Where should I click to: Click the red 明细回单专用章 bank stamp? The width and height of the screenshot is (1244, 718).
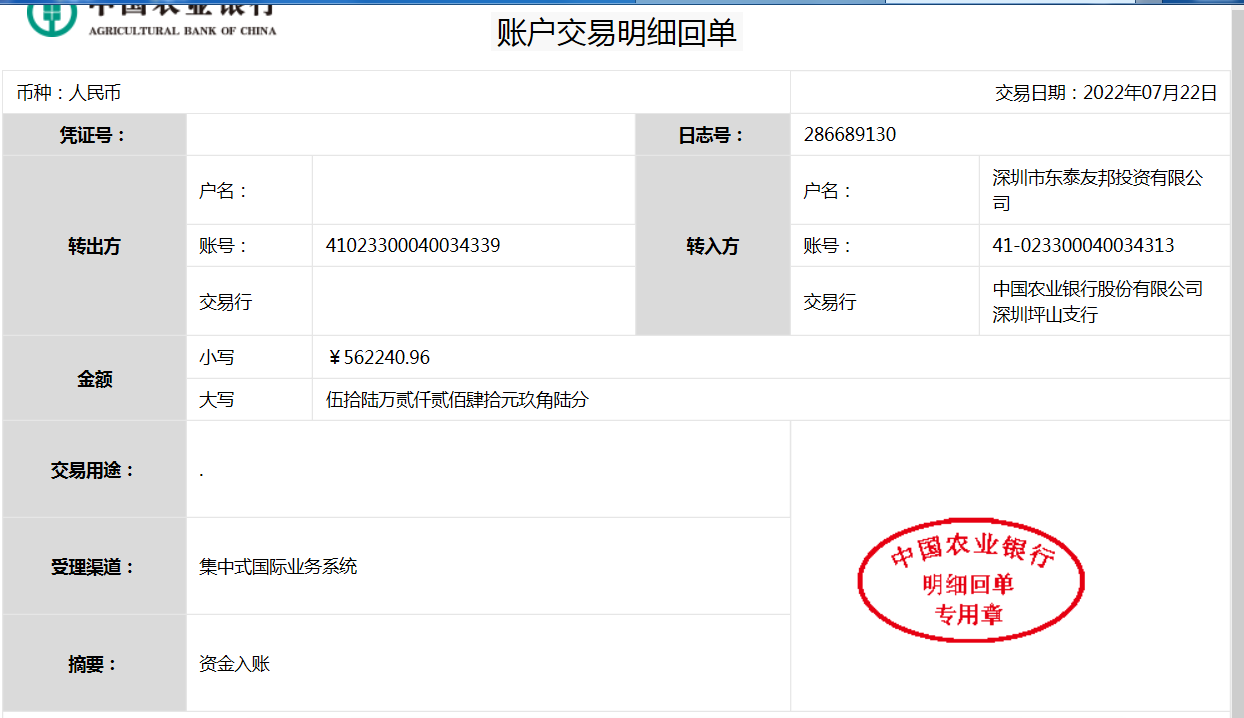[971, 580]
